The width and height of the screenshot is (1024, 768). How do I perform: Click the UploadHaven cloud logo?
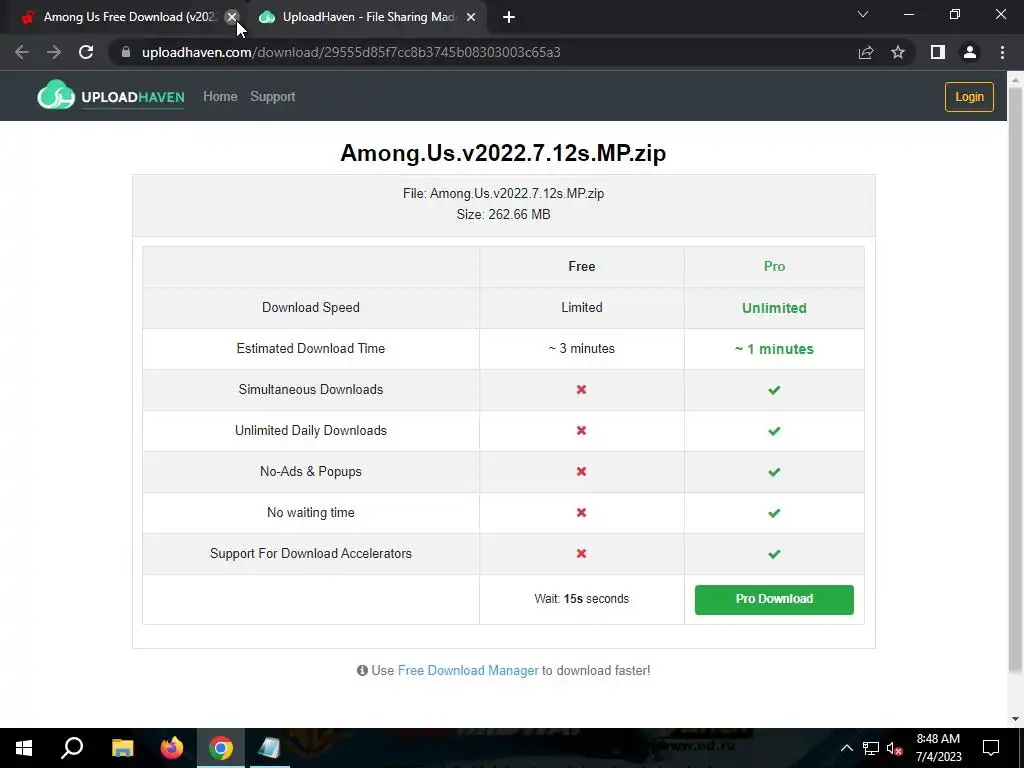pos(56,95)
